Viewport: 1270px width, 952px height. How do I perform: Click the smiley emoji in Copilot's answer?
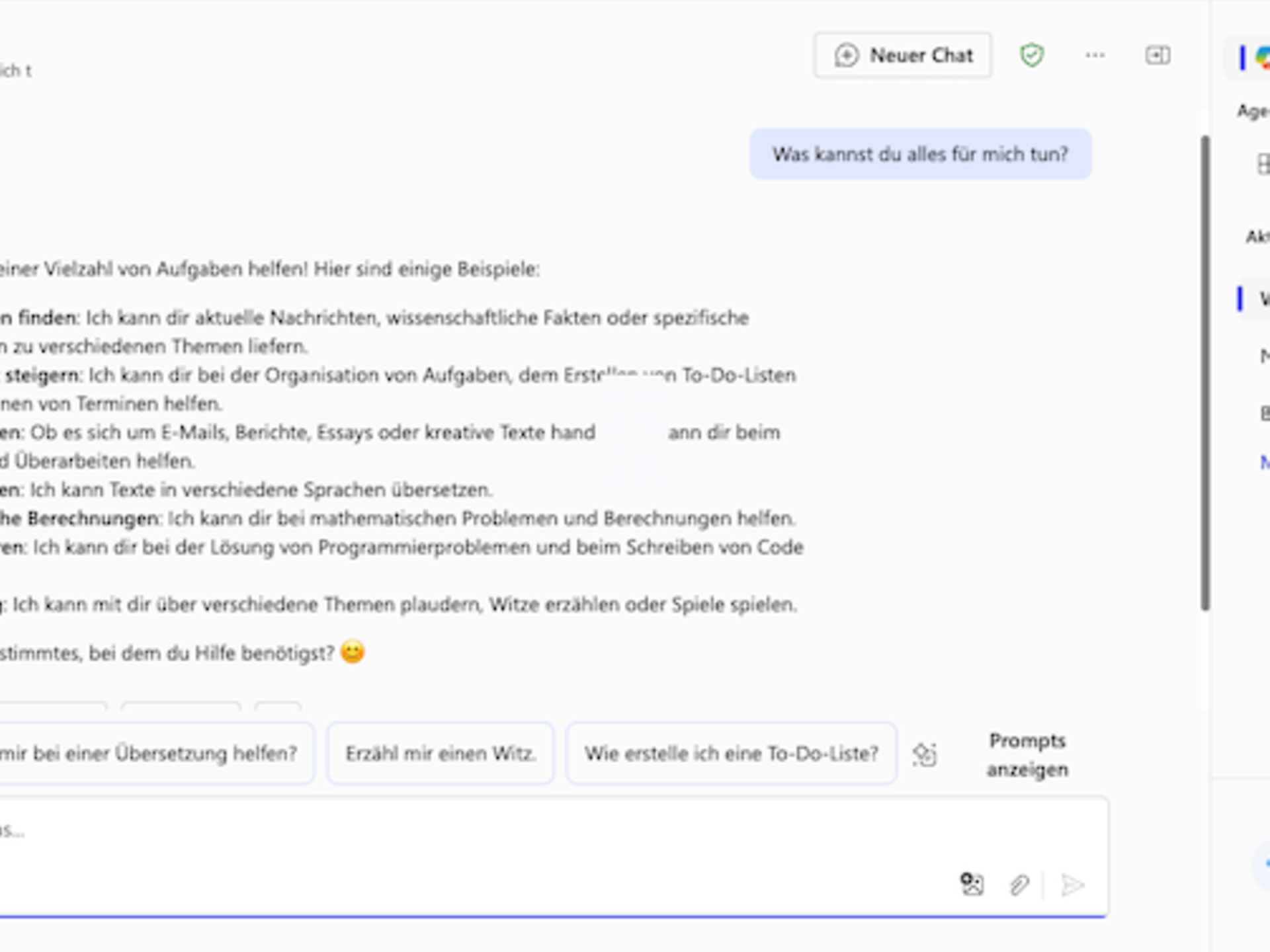tap(353, 652)
